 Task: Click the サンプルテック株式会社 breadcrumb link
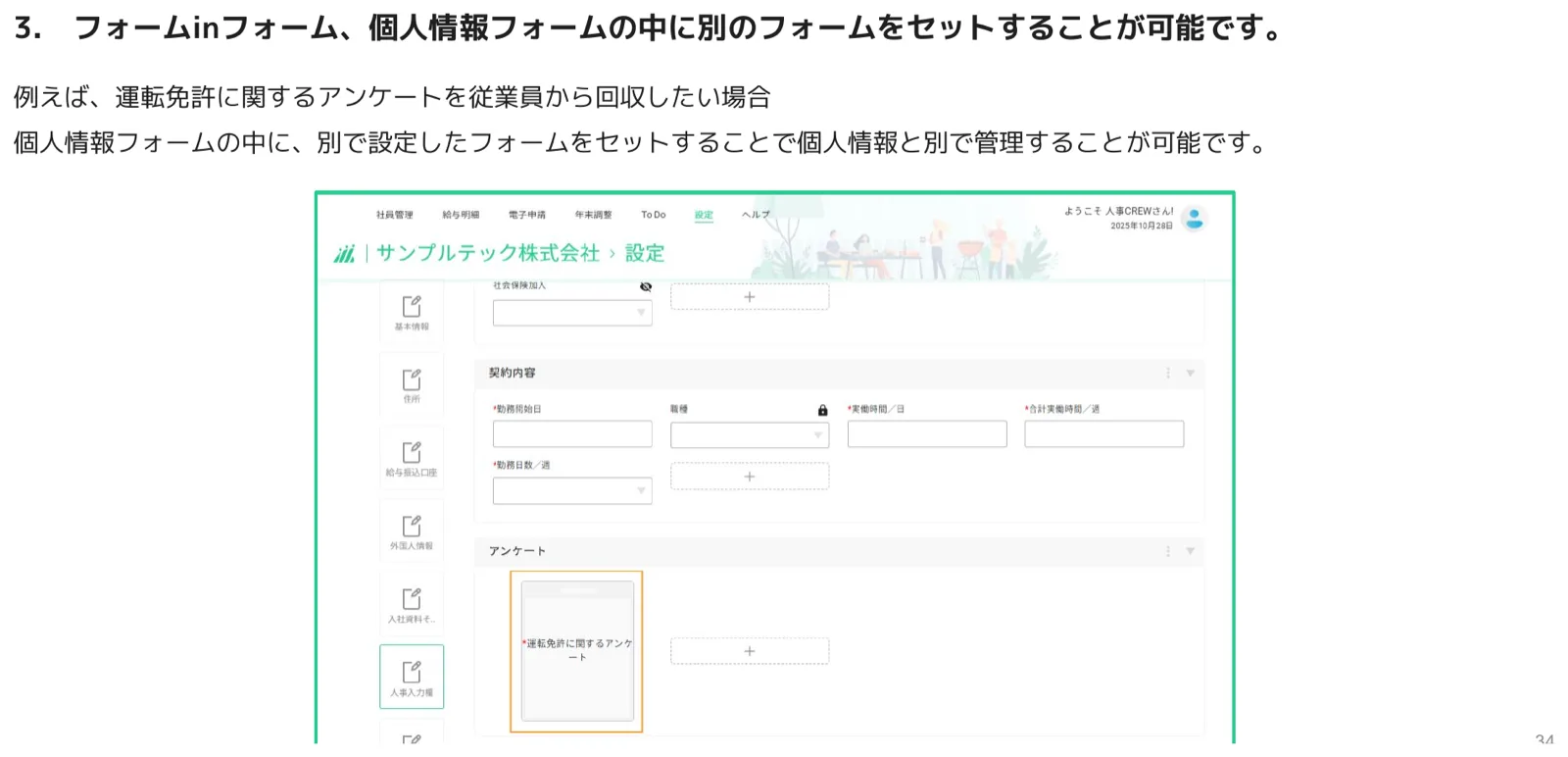[x=488, y=253]
